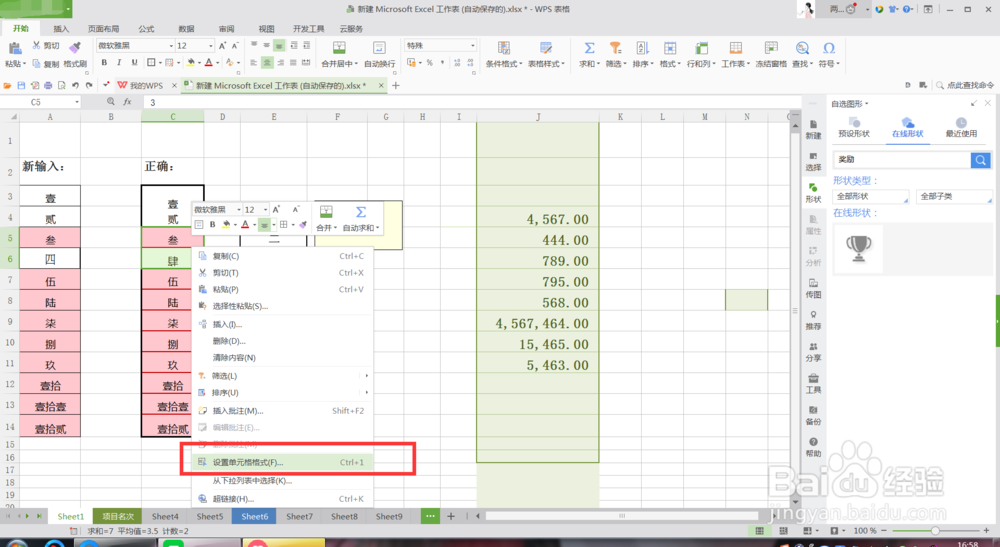Switch to the Sheet4 worksheet tab
This screenshot has height=547, width=1000.
point(165,516)
